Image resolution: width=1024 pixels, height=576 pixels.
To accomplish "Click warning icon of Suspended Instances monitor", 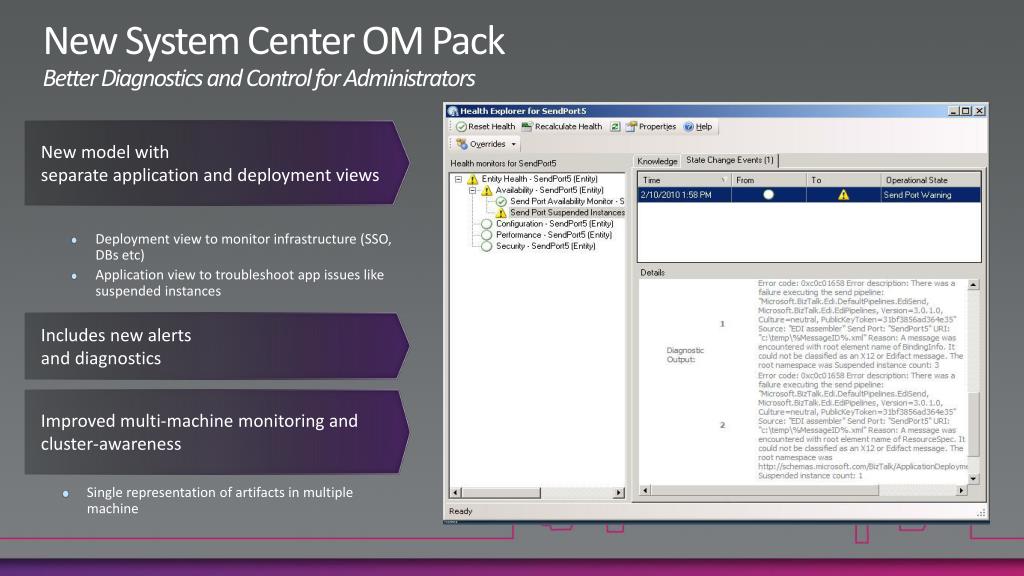I will click(x=501, y=213).
